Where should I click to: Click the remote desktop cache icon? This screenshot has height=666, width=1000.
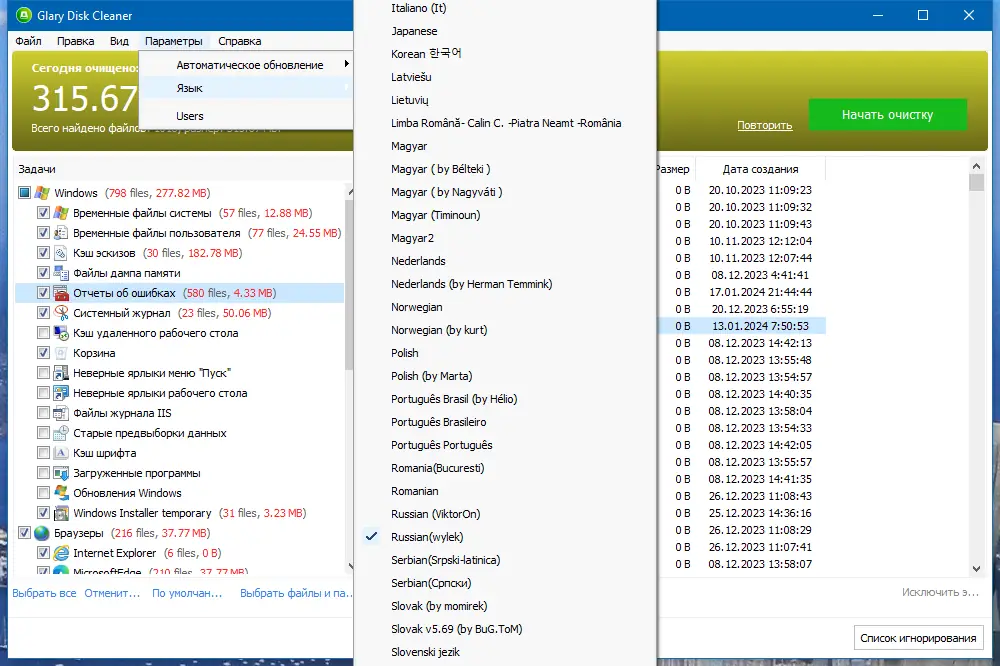tap(61, 333)
